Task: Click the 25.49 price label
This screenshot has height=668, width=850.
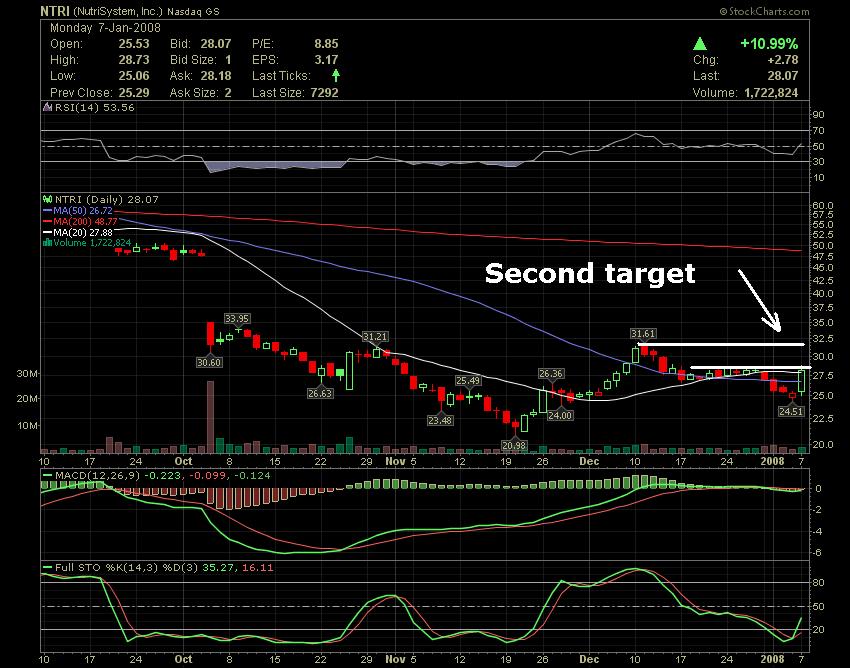Action: (x=467, y=381)
